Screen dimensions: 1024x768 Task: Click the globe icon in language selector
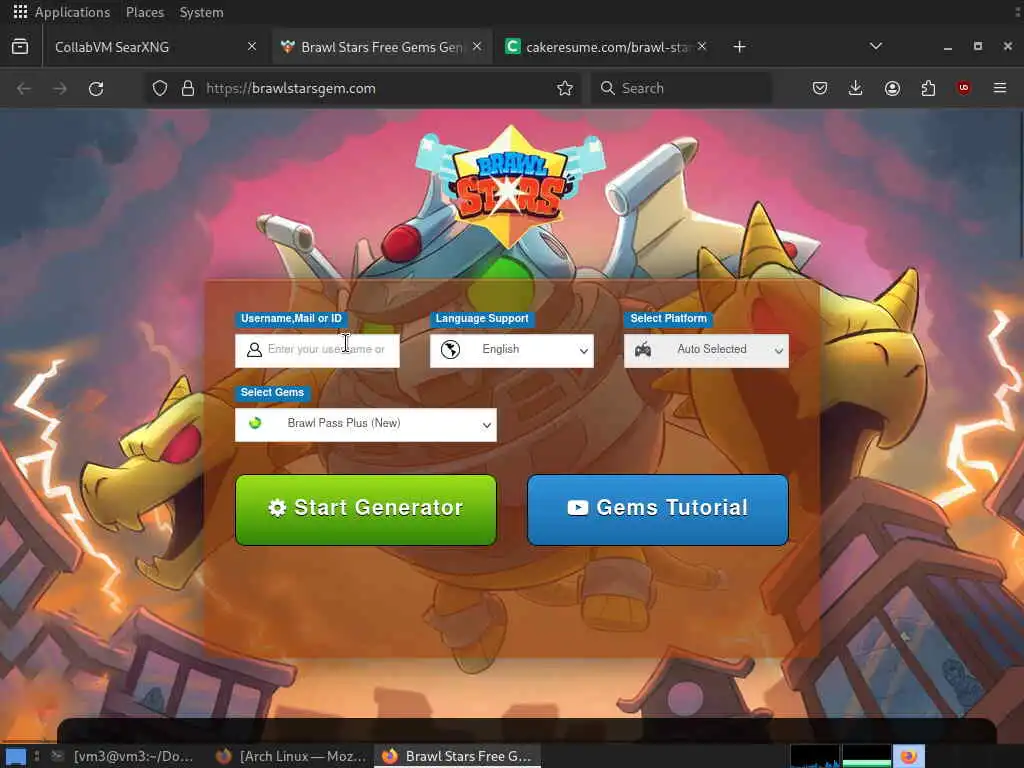(x=450, y=350)
